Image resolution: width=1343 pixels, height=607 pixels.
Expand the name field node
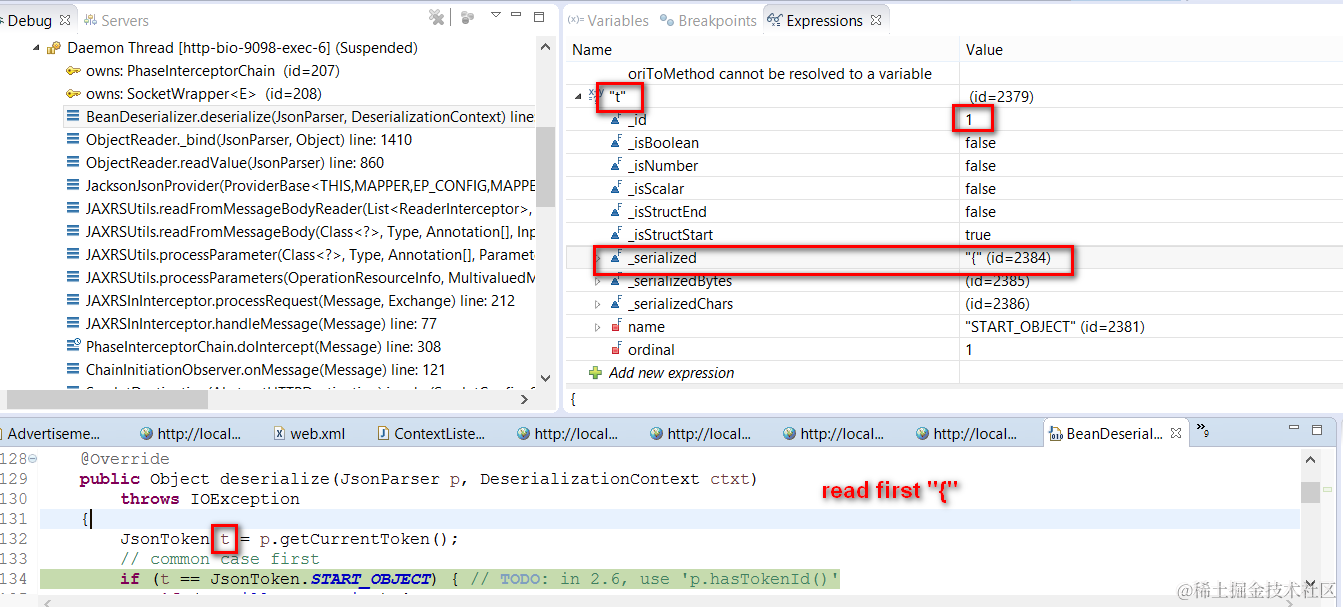point(598,327)
